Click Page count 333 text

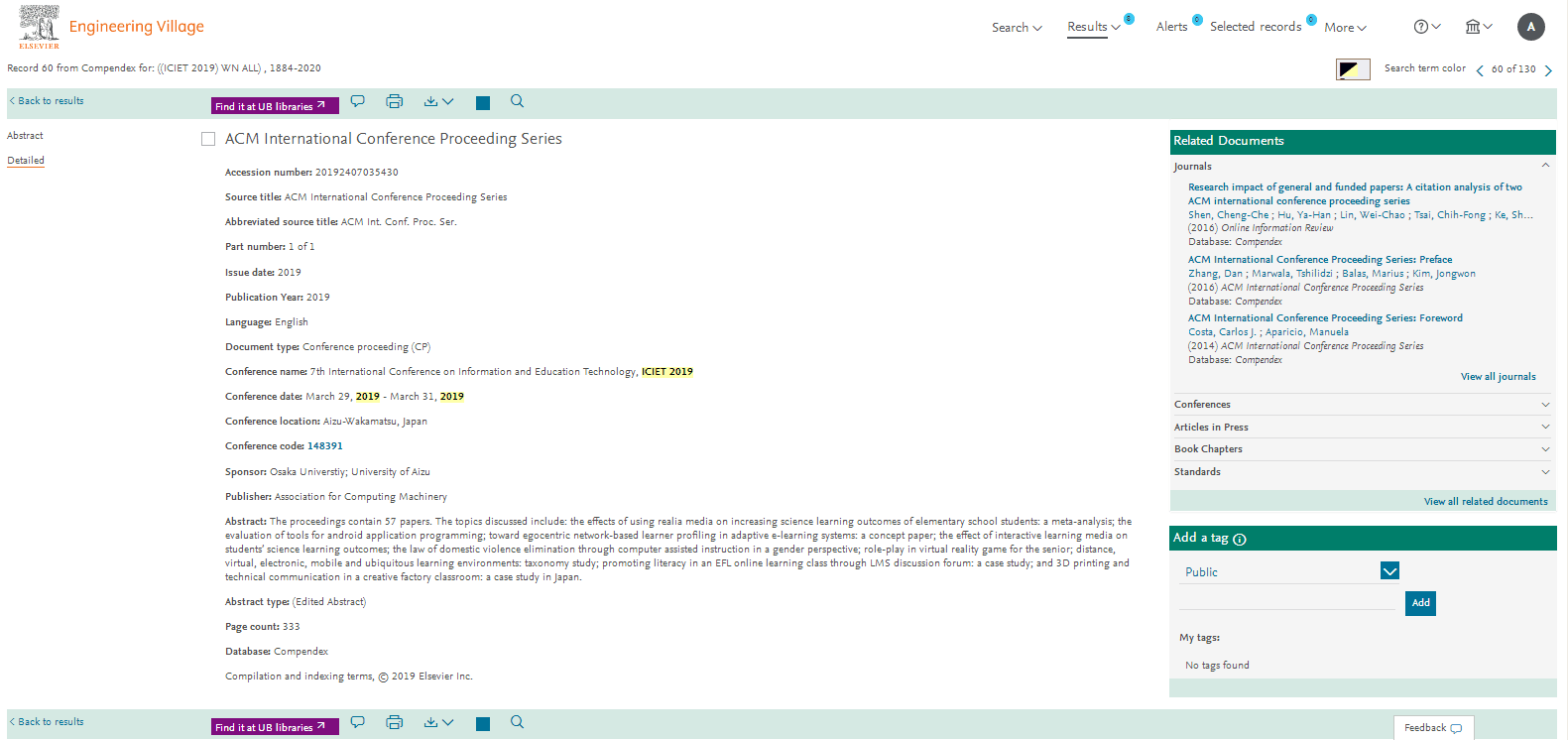pos(262,627)
